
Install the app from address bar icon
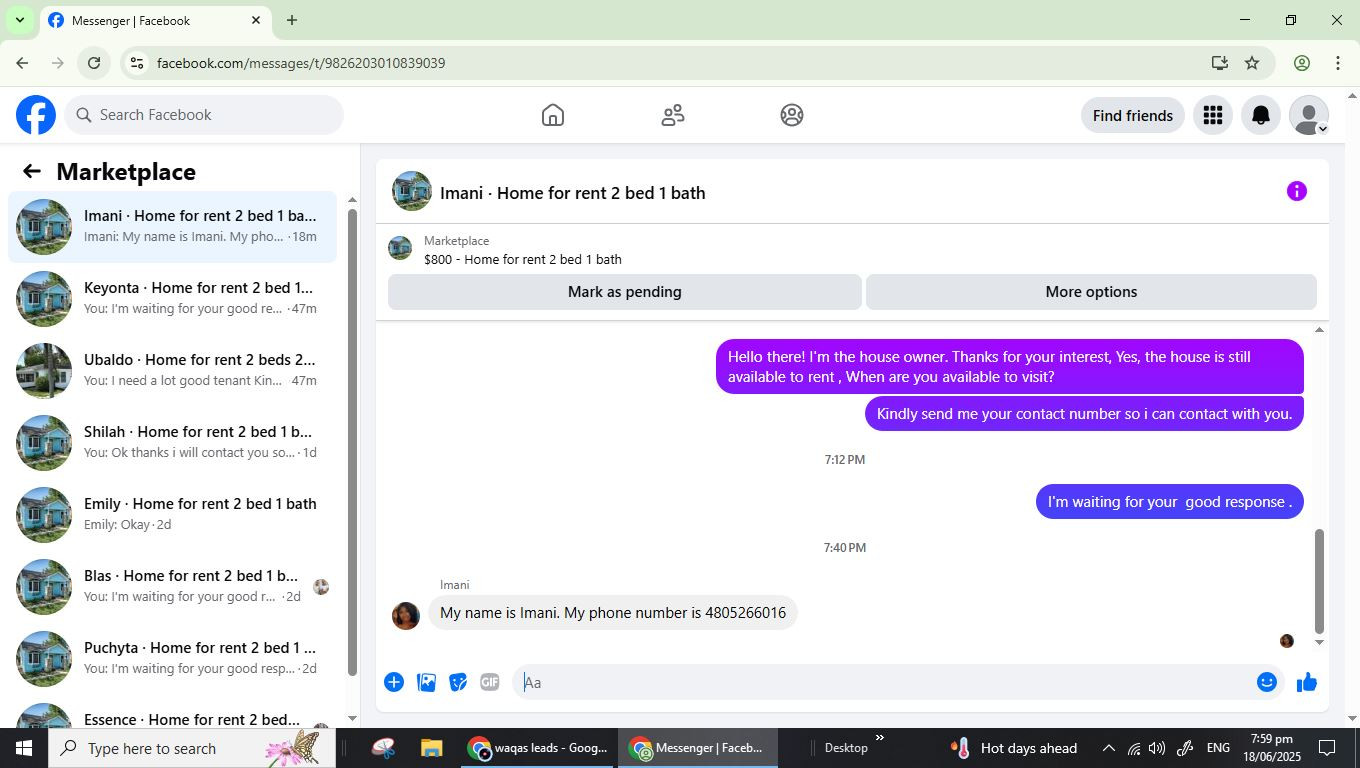[1219, 63]
